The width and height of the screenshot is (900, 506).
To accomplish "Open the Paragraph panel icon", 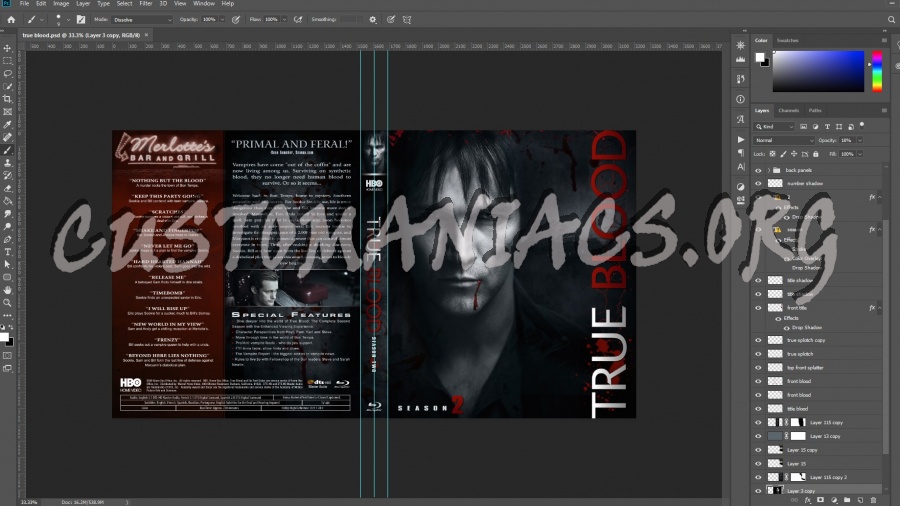I will tap(740, 153).
